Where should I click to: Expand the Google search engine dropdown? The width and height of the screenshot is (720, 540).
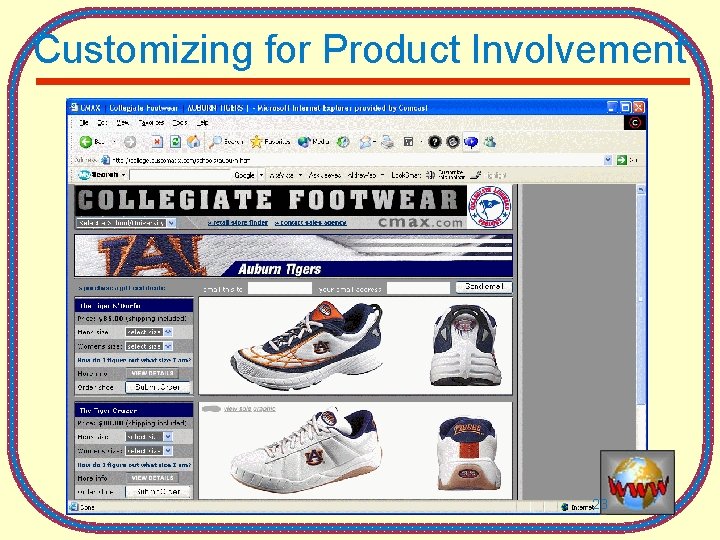261,175
